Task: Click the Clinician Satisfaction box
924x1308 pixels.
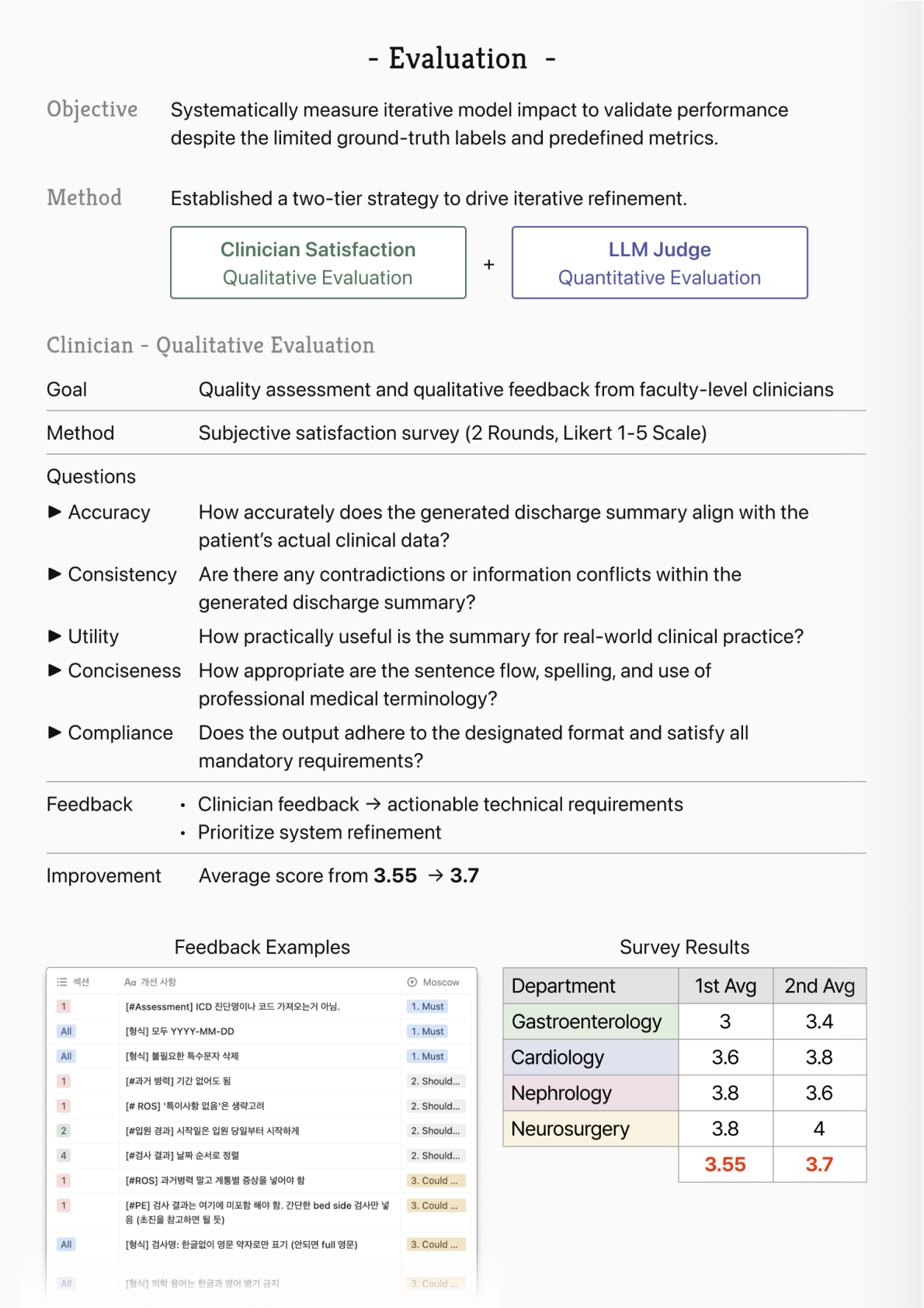Action: [318, 263]
